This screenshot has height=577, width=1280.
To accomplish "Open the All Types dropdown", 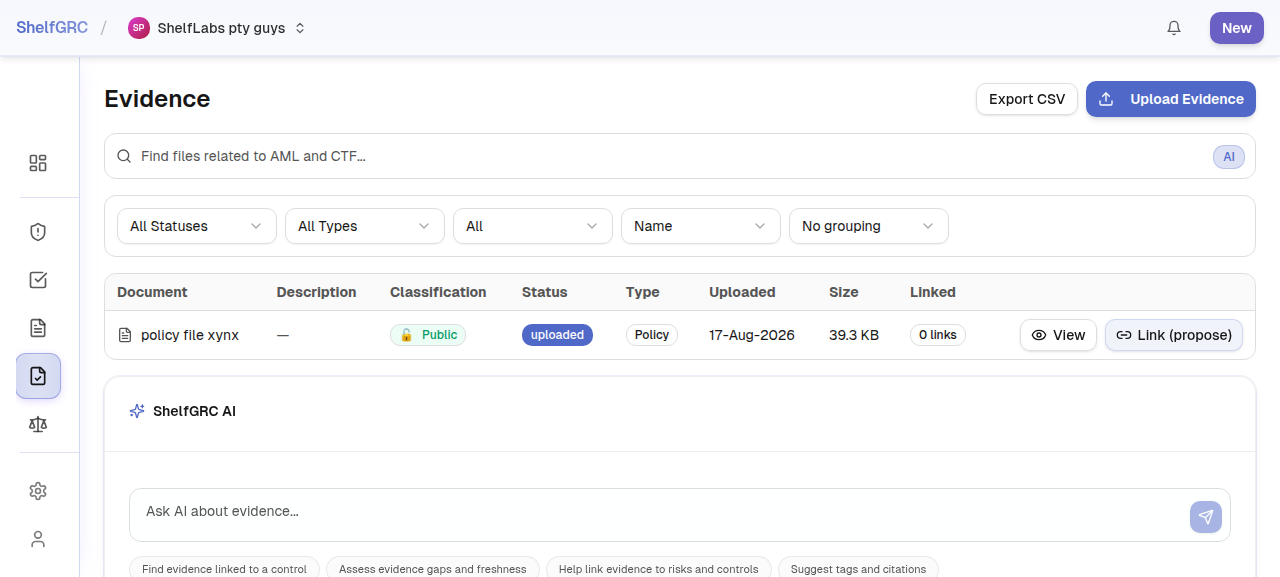I will [x=365, y=226].
